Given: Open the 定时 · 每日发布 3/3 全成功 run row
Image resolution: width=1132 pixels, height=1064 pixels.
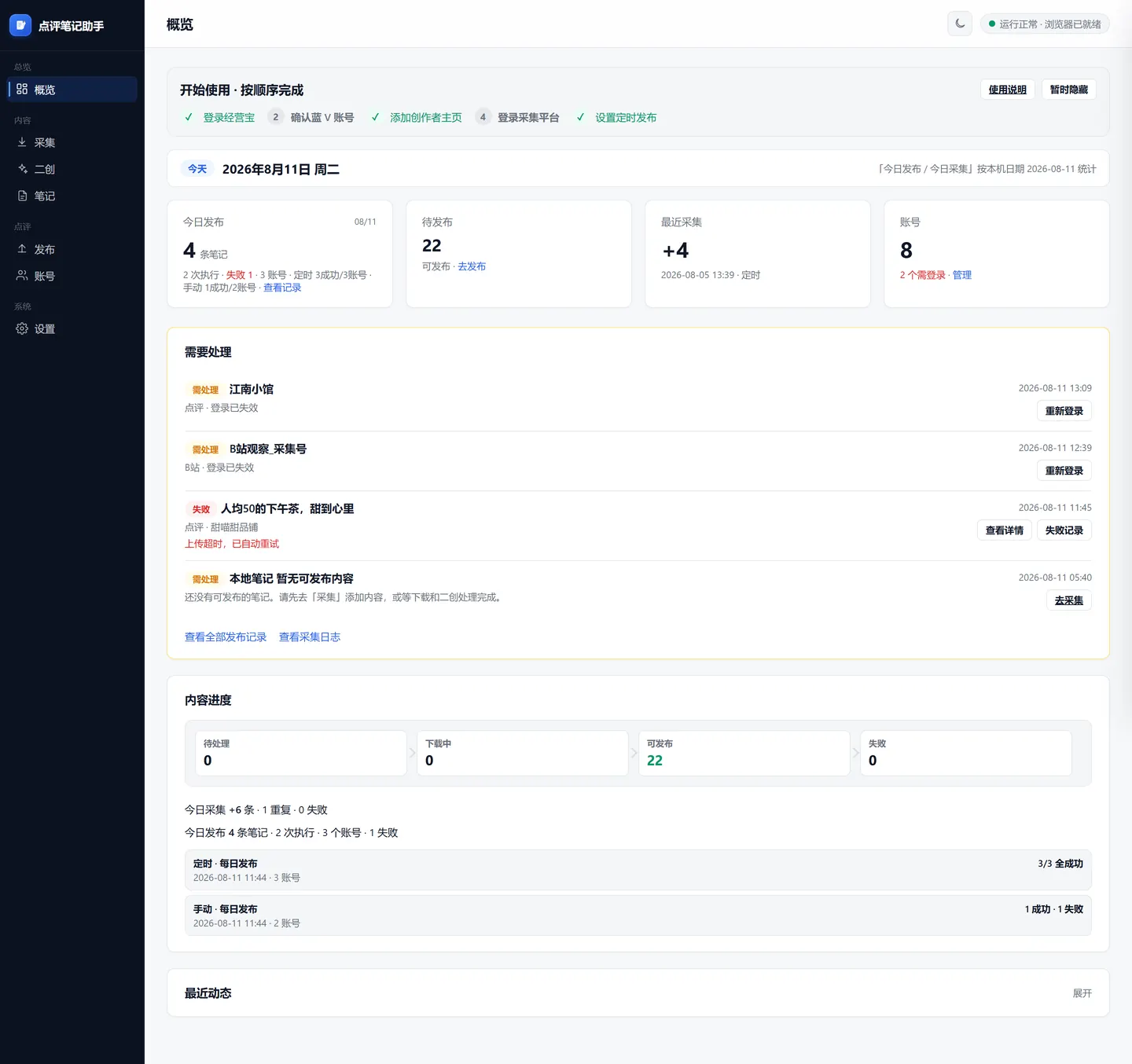Looking at the screenshot, I should [638, 870].
